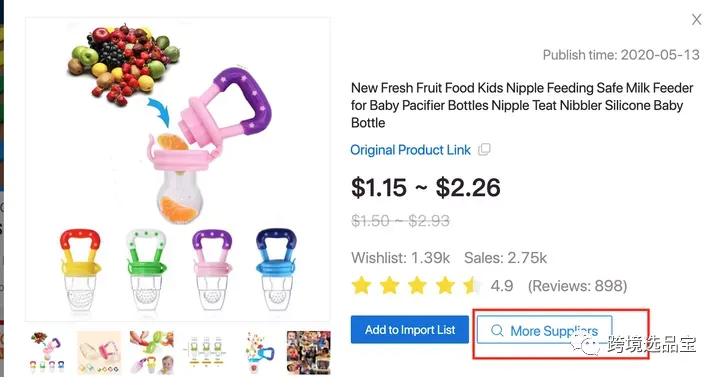Select the third thumbnail showing baby feeding
720x377 pixels.
click(152, 353)
